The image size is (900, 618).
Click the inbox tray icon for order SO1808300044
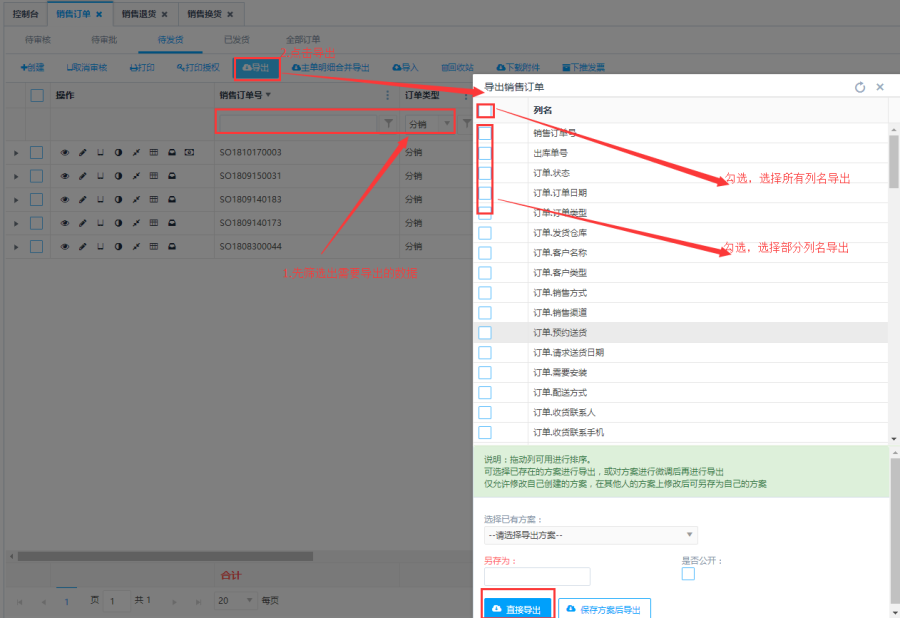(x=171, y=246)
